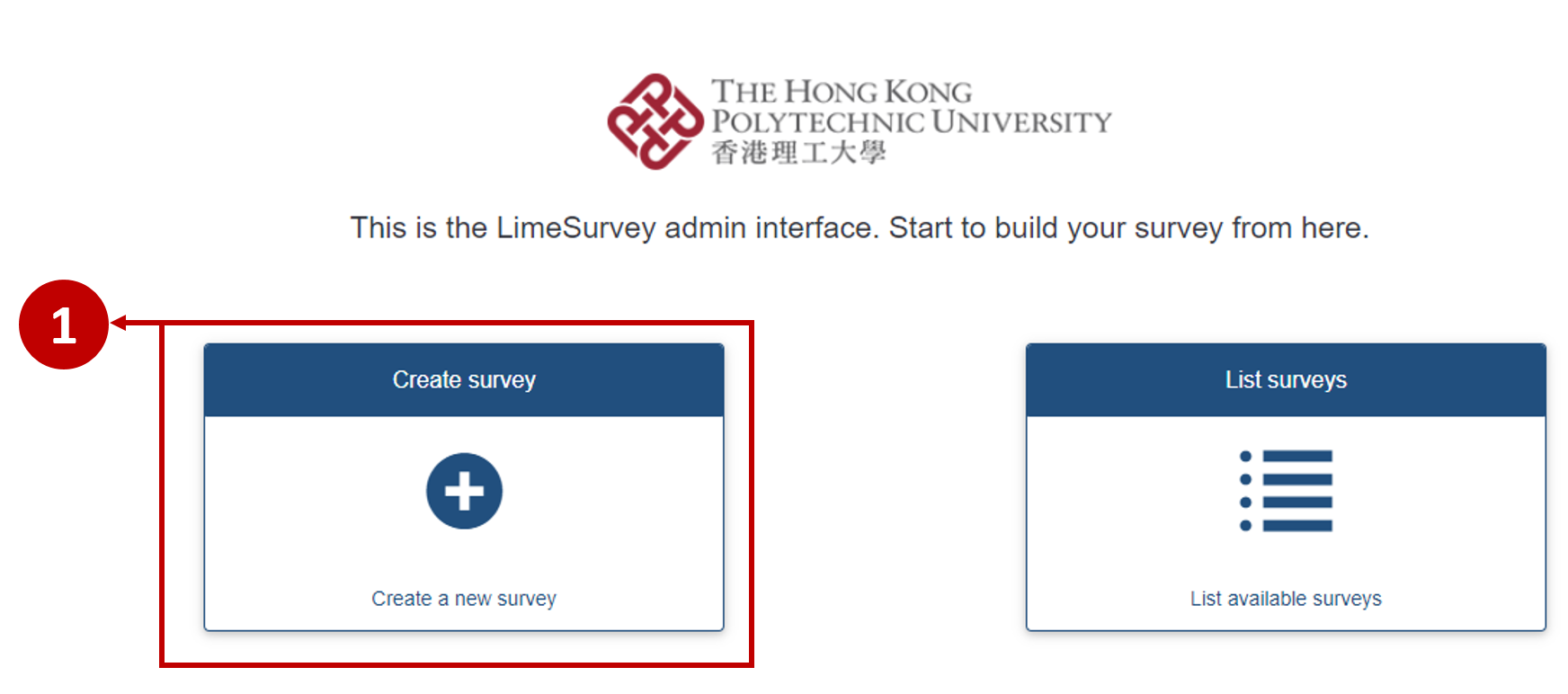The width and height of the screenshot is (1568, 694).
Task: Click the red university emblem graphic
Action: (656, 121)
